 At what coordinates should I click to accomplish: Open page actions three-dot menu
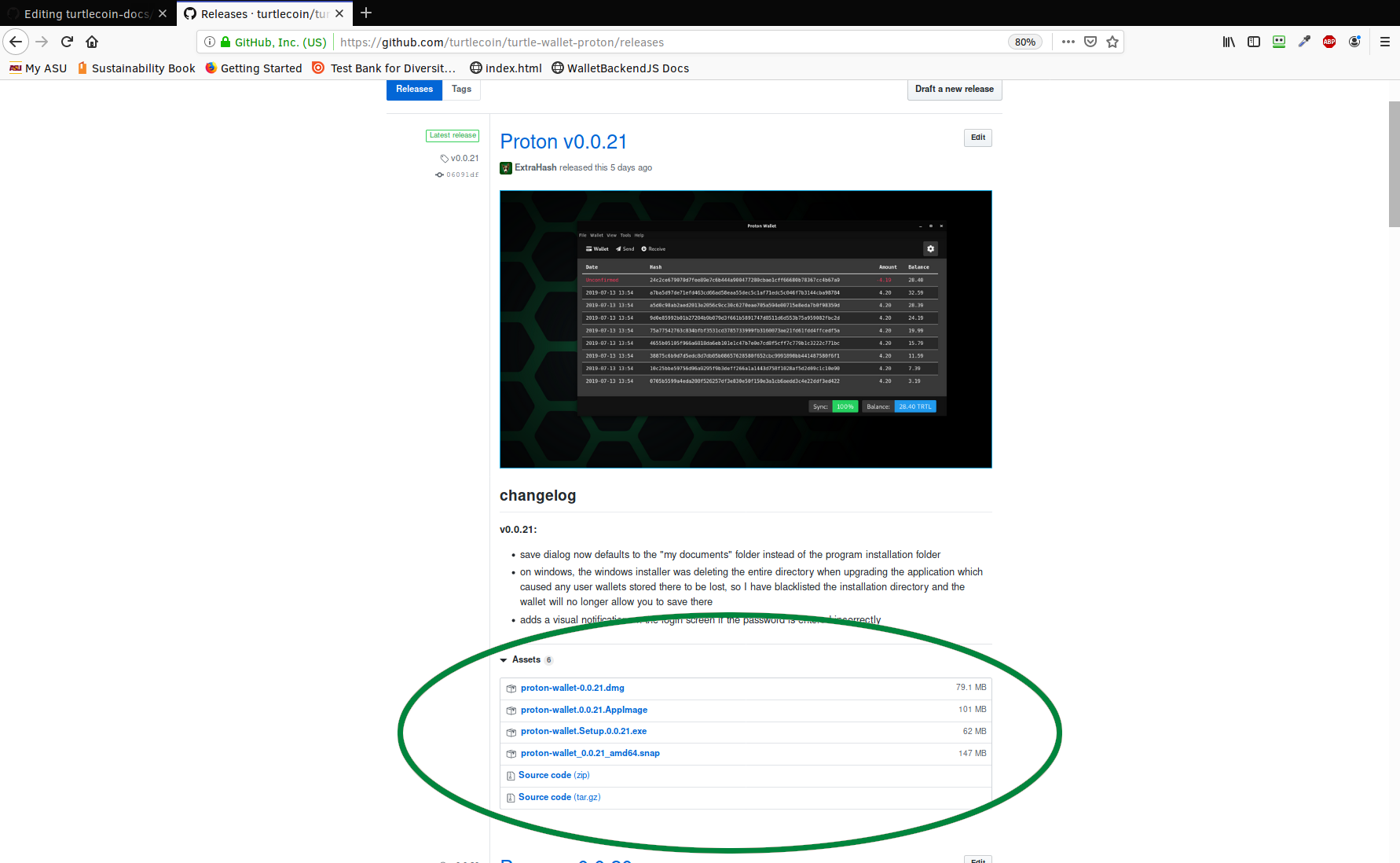[1068, 42]
